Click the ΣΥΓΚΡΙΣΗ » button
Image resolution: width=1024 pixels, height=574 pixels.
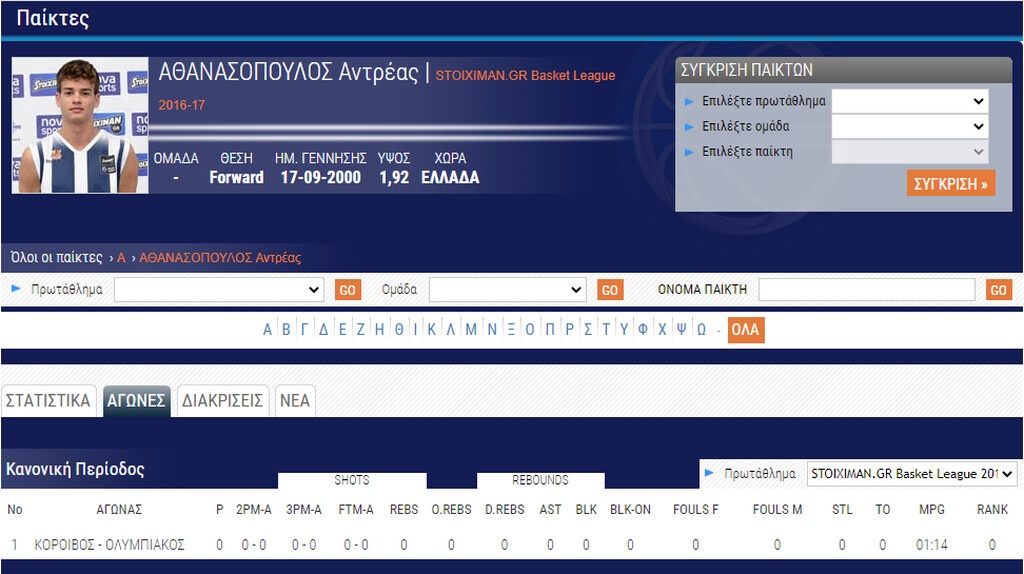(950, 183)
